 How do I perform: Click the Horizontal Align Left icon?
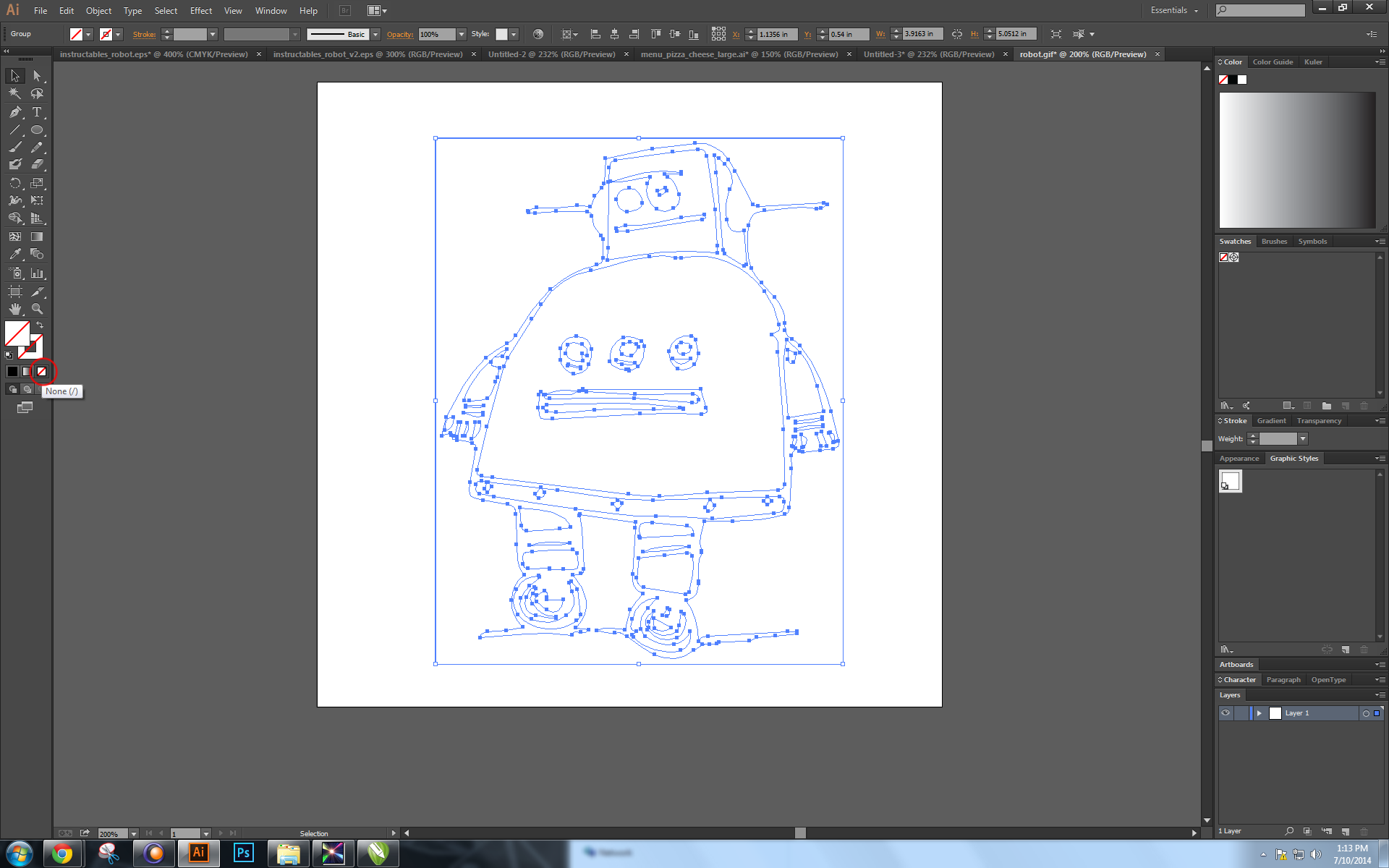pyautogui.click(x=595, y=34)
